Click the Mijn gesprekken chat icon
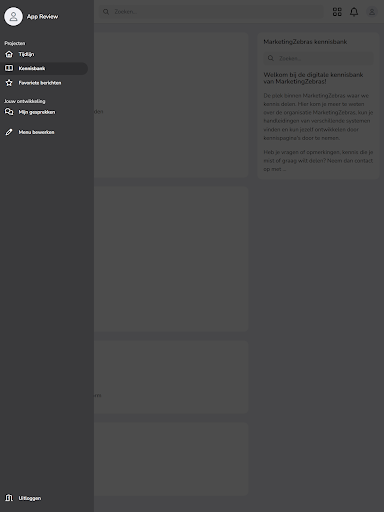 (9, 112)
